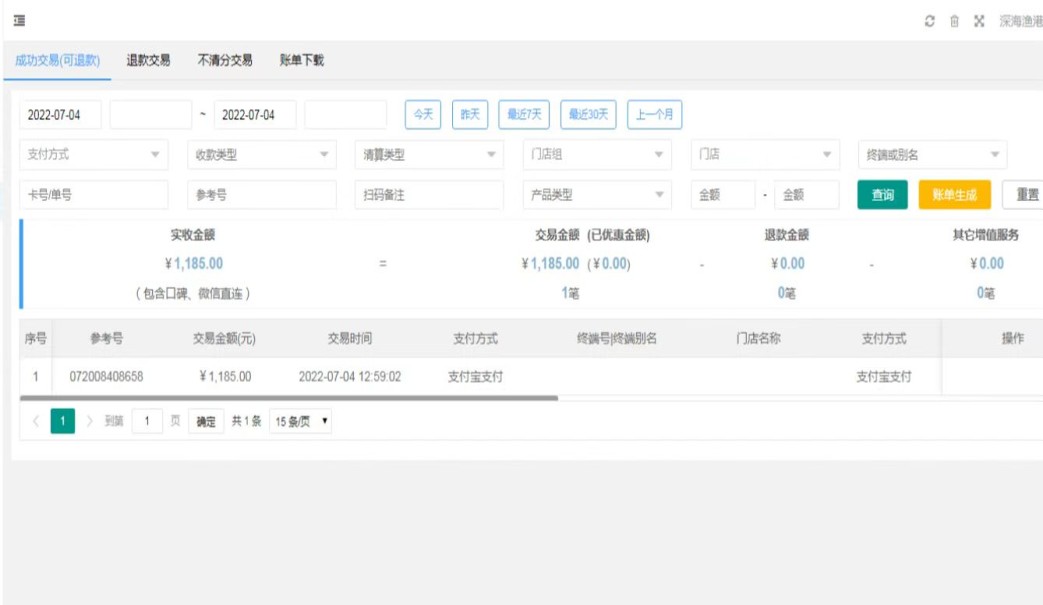Switch to the 不清分交易 tab
The height and width of the screenshot is (605, 1043).
225,61
